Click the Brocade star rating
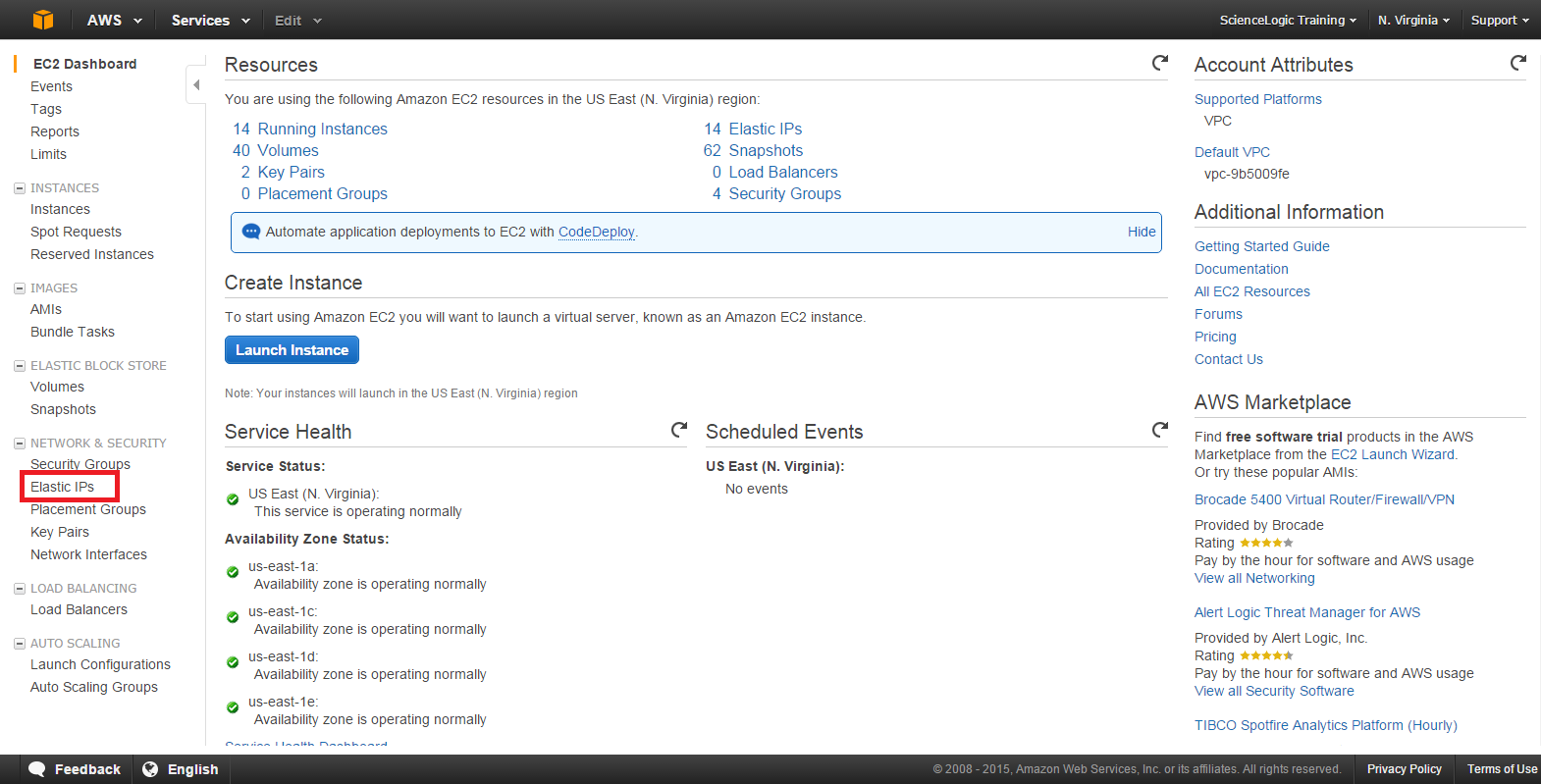 [1266, 543]
